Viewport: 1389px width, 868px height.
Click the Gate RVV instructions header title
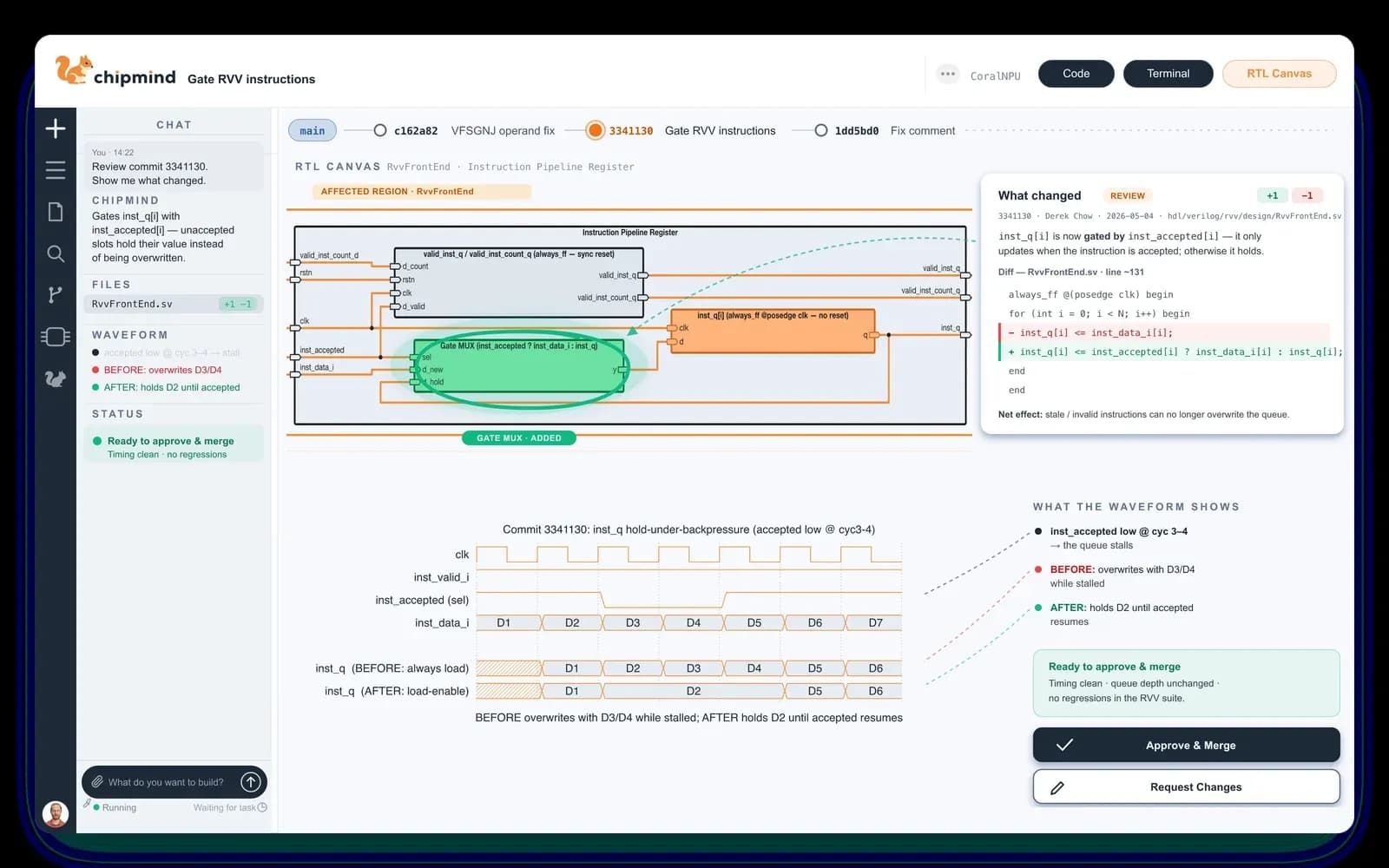tap(251, 79)
